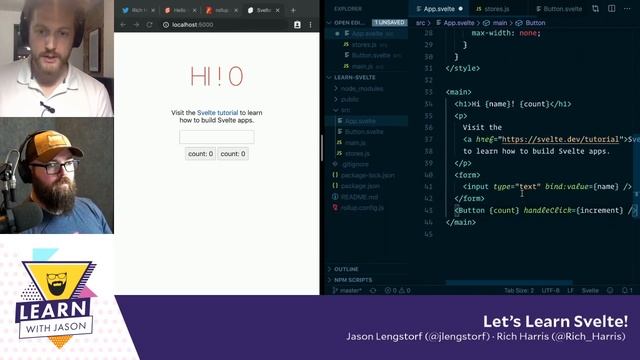640x360 pixels.
Task: Click the 1 Unsaved badge
Action: 390,23
